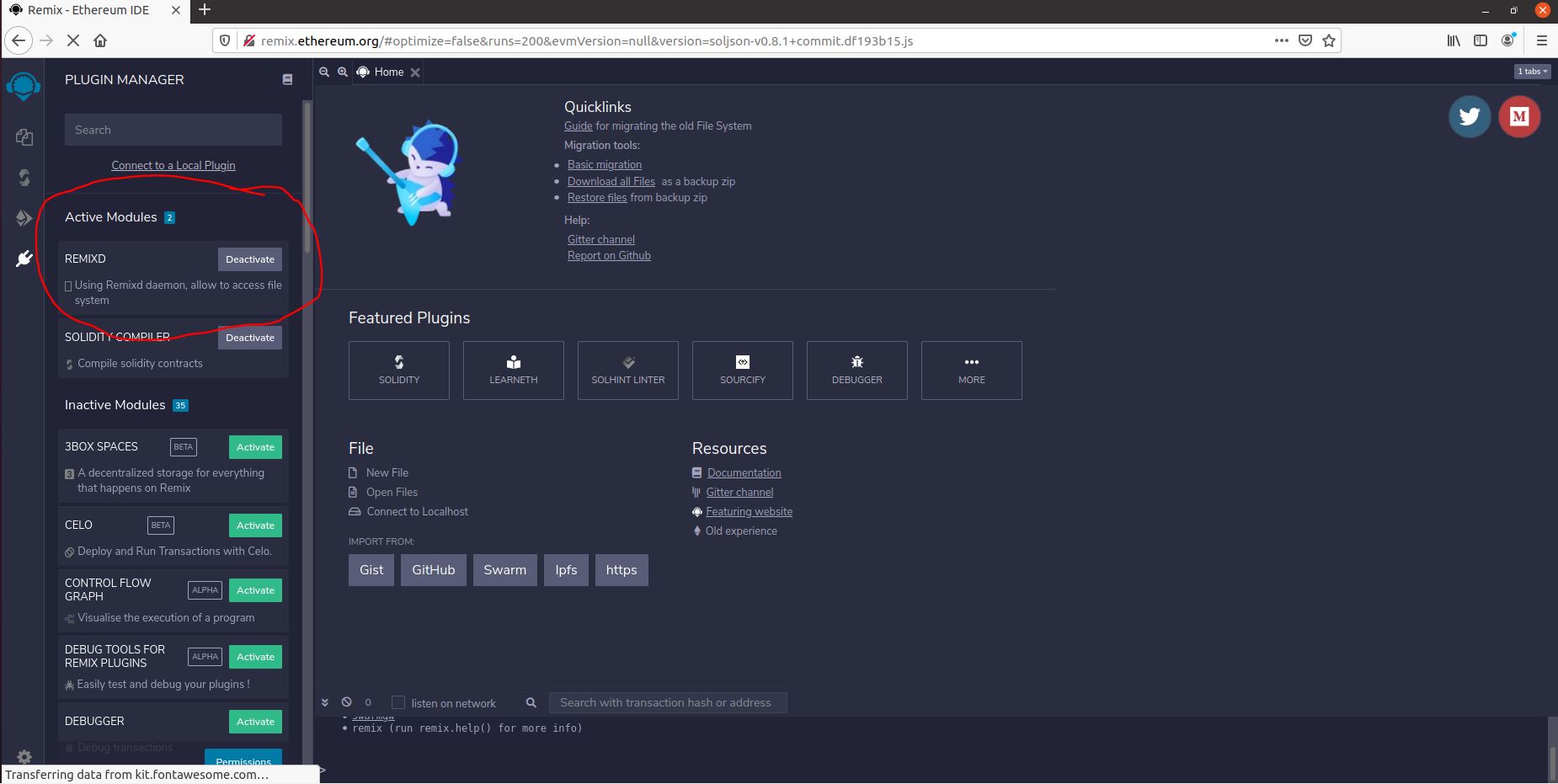Image resolution: width=1558 pixels, height=784 pixels.
Task: Zoom in the editor view
Action: click(x=343, y=72)
